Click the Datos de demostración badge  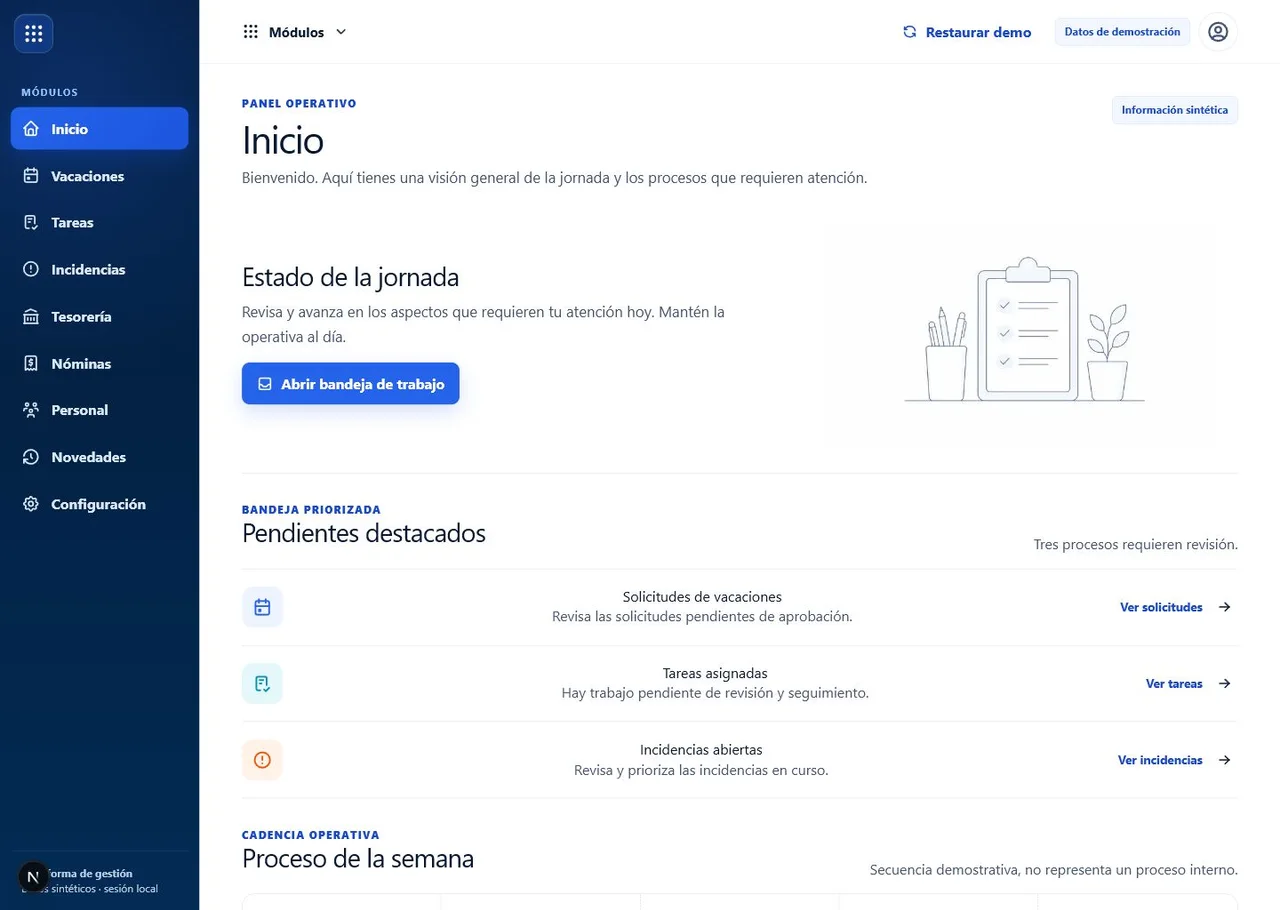point(1122,32)
